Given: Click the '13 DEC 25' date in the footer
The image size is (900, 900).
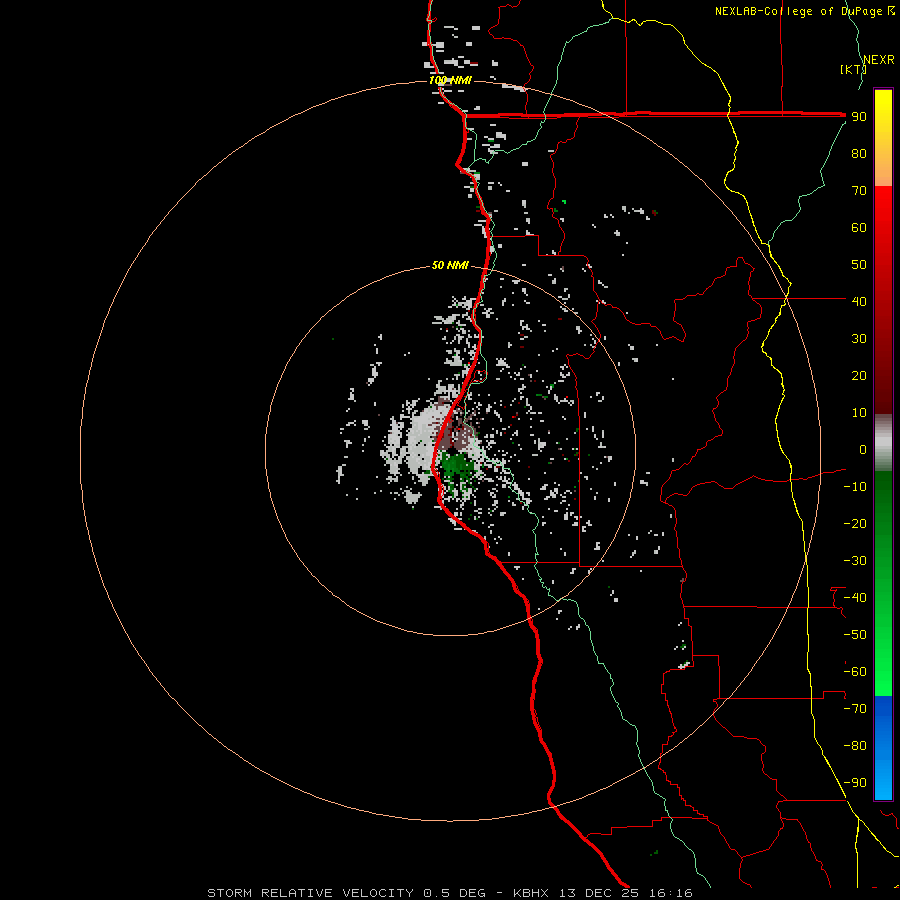Looking at the screenshot, I should (x=599, y=893).
